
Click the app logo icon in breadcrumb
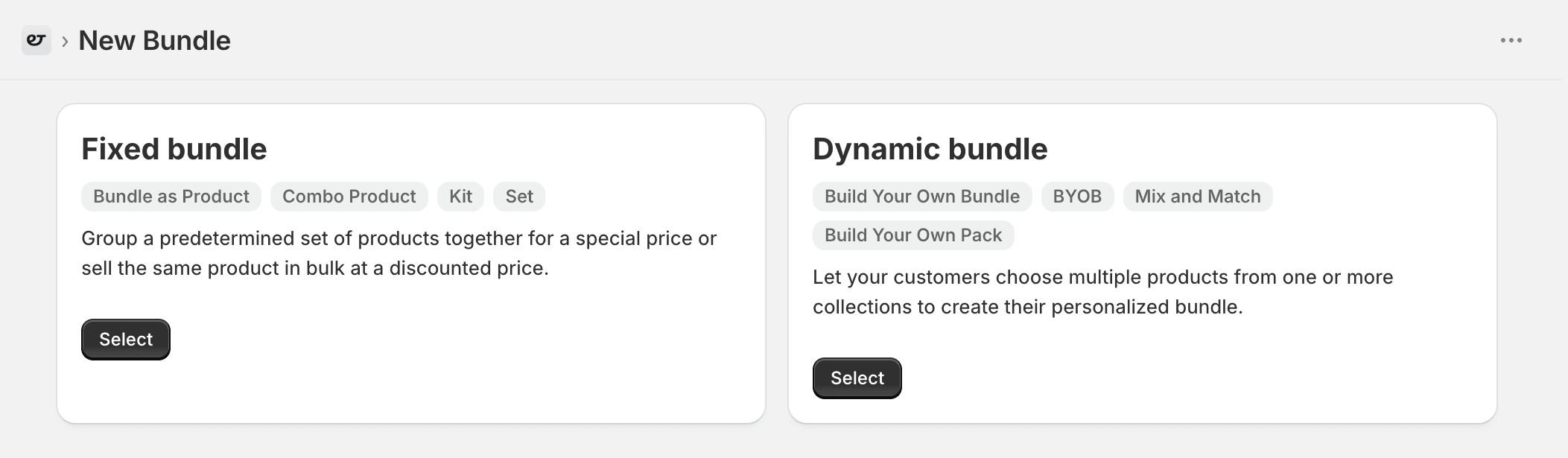tap(36, 40)
